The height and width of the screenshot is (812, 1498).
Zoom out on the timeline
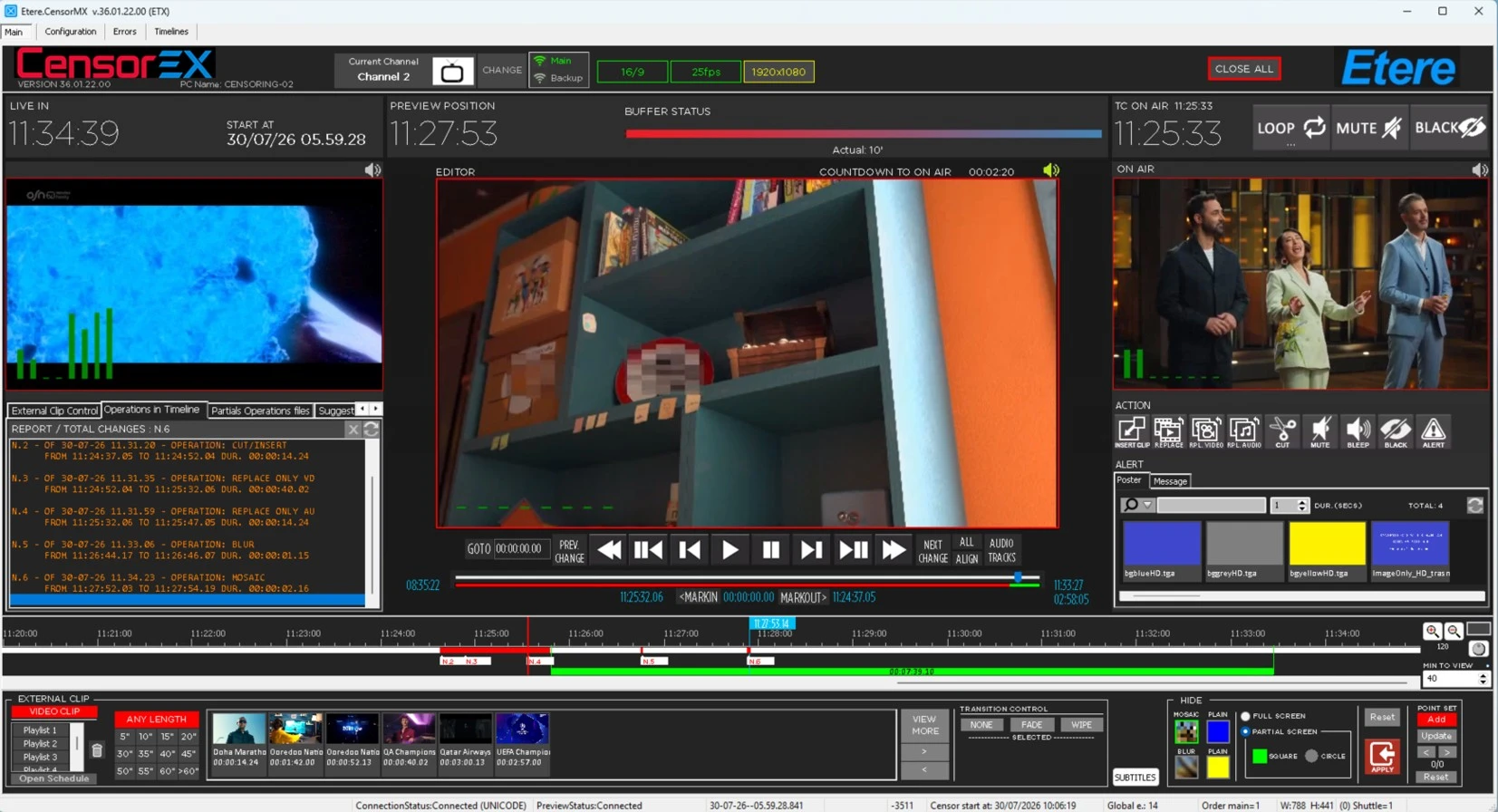tap(1454, 631)
